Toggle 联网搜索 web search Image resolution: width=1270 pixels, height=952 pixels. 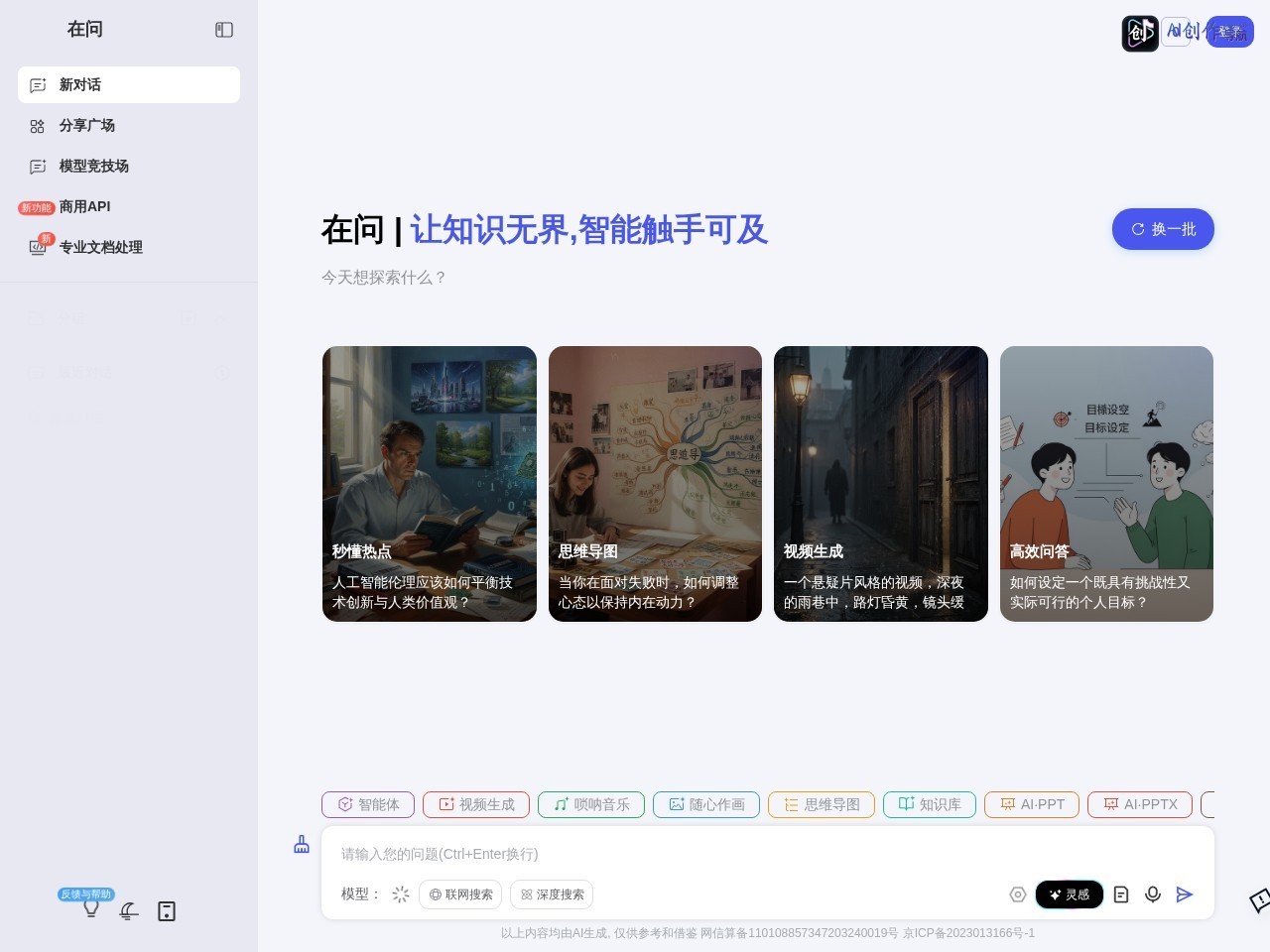tap(460, 894)
